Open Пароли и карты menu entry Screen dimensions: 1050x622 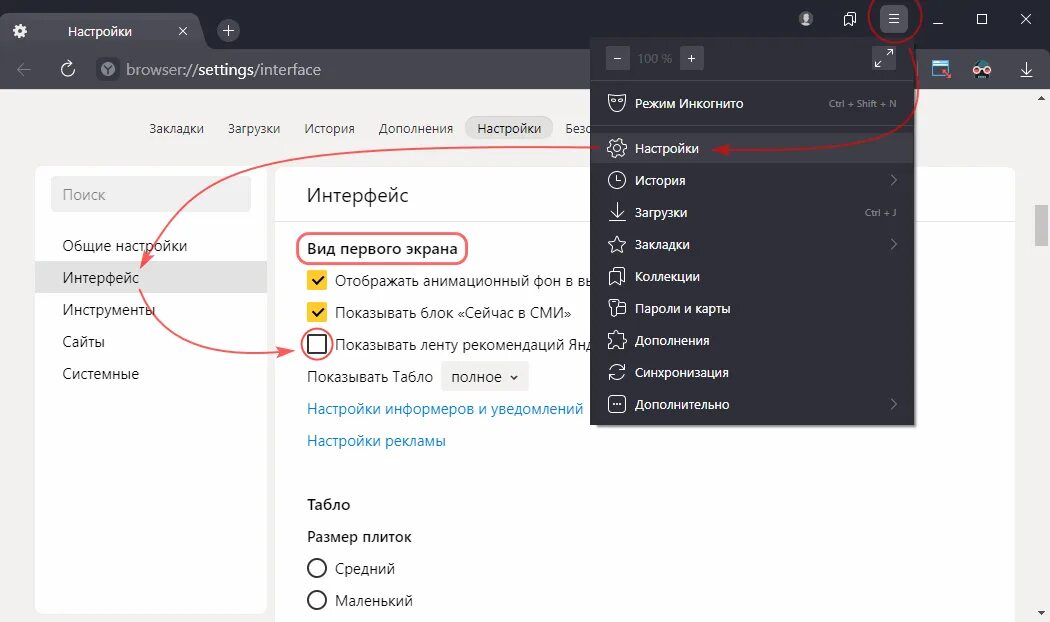[x=752, y=308]
